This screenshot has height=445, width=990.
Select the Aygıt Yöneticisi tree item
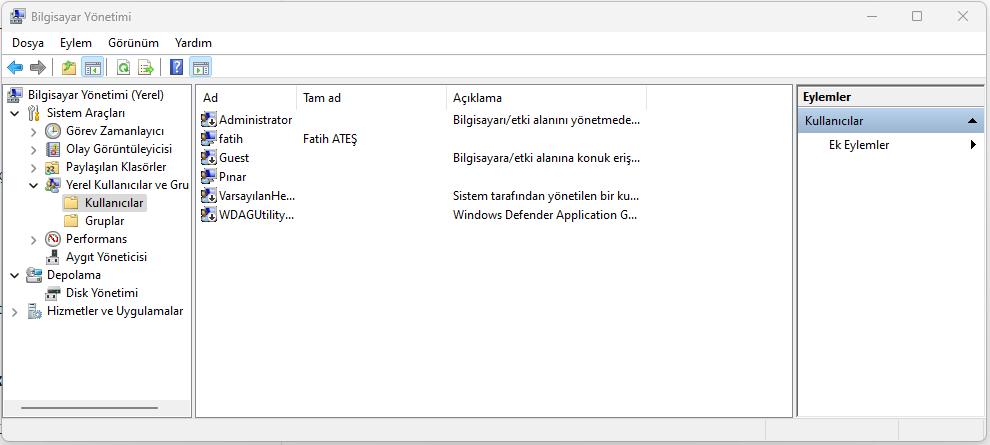(106, 257)
